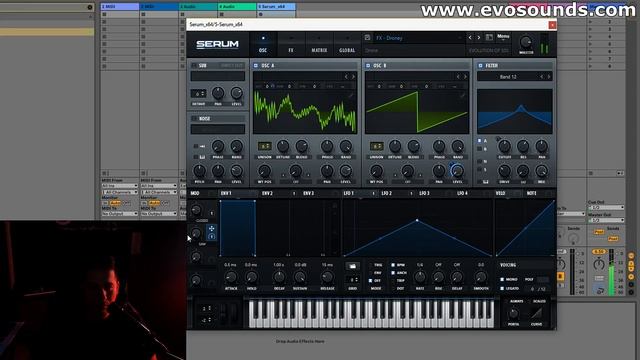The width and height of the screenshot is (640, 360).
Task: Click the envelope Attack knob
Action: (x=231, y=278)
